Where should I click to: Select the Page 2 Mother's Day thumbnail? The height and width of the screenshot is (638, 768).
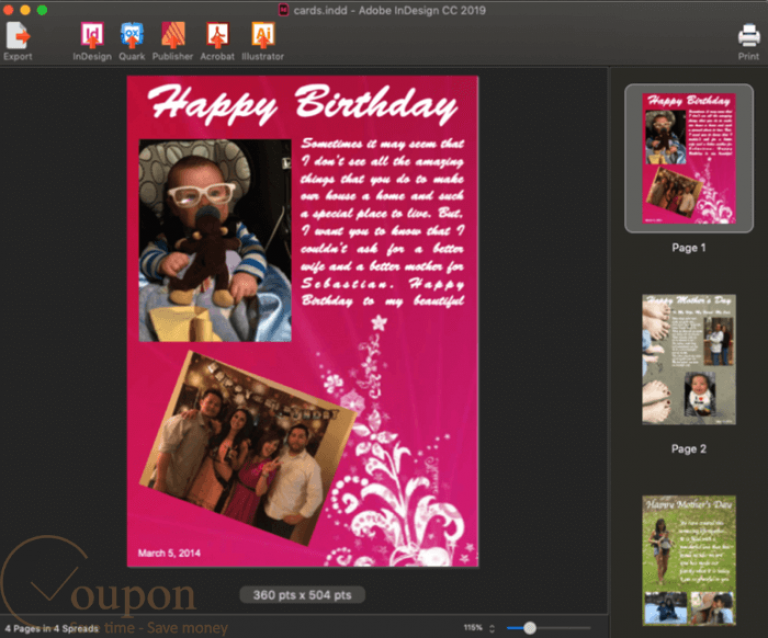pos(689,359)
